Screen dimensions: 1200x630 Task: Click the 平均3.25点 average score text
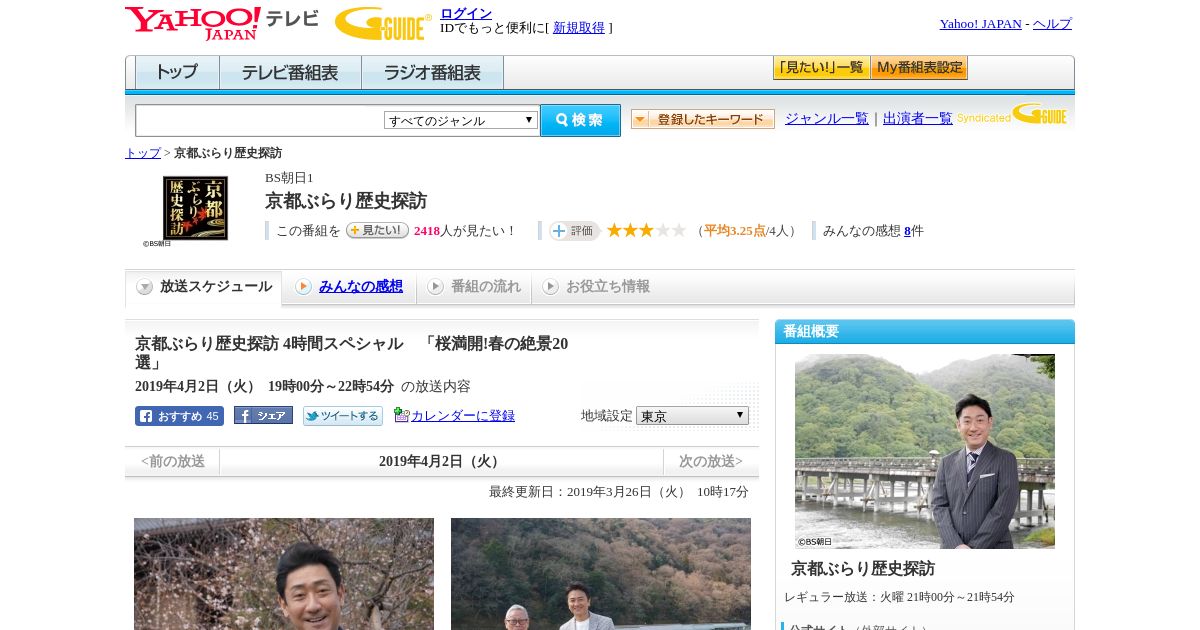pyautogui.click(x=735, y=231)
